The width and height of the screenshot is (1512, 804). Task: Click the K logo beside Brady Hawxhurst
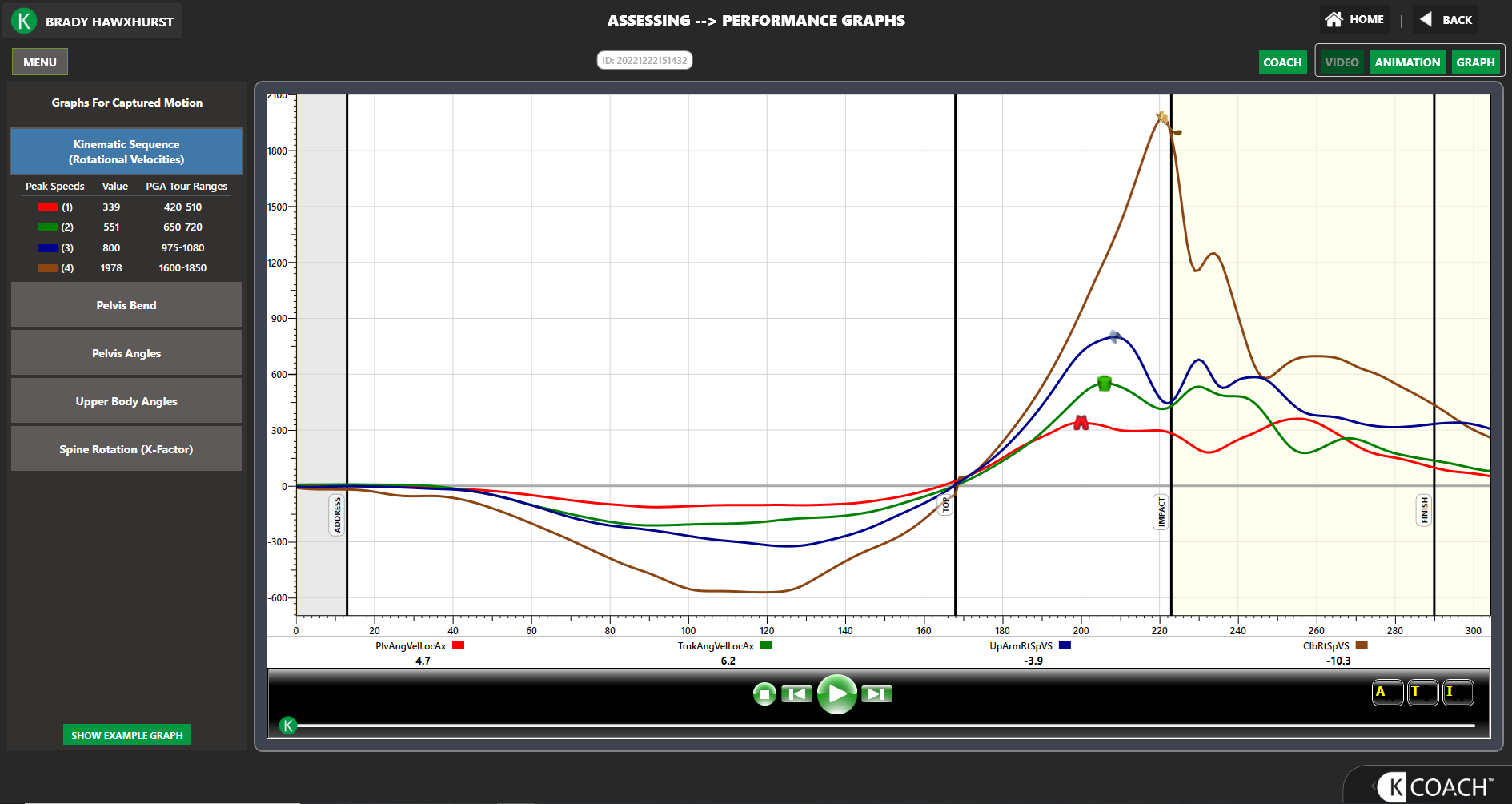tap(24, 21)
